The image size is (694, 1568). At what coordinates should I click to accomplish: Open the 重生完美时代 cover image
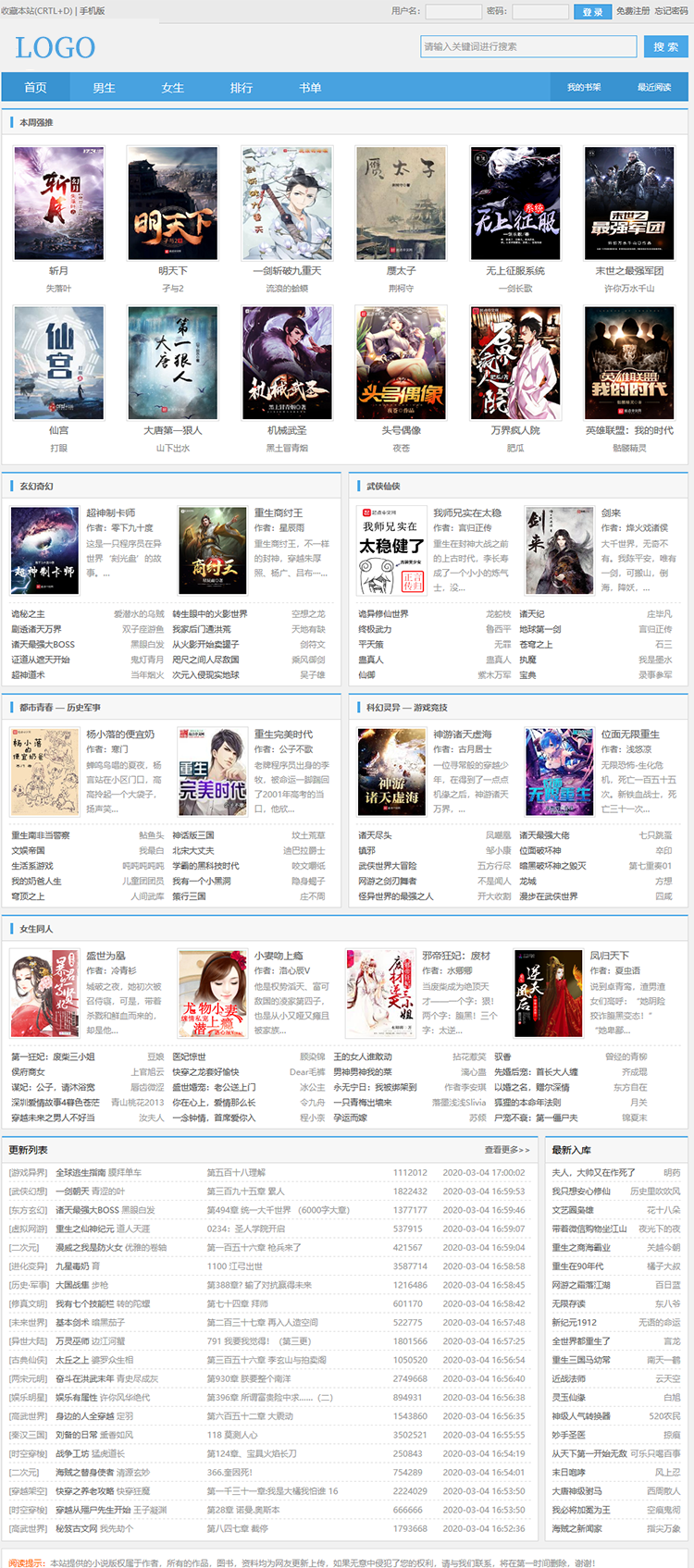coord(213,772)
